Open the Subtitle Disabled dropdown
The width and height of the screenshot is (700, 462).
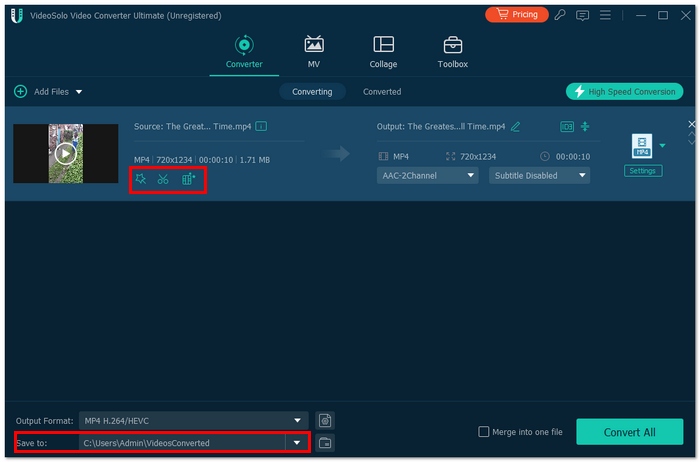pyautogui.click(x=539, y=175)
